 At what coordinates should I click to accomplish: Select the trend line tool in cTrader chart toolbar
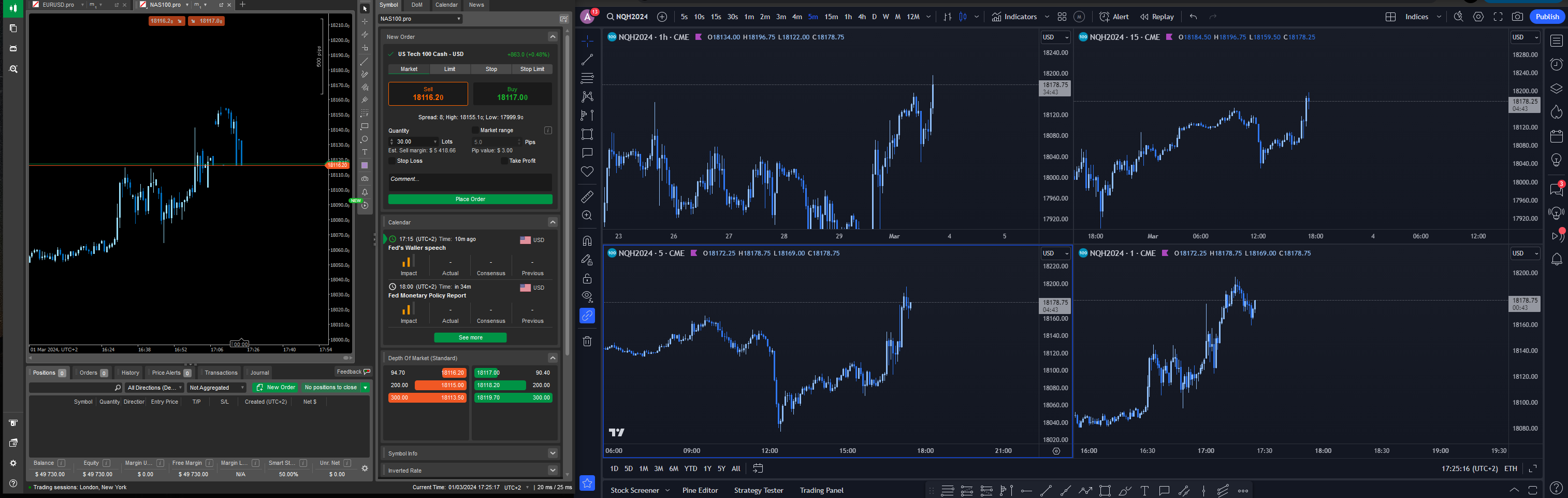tap(365, 62)
